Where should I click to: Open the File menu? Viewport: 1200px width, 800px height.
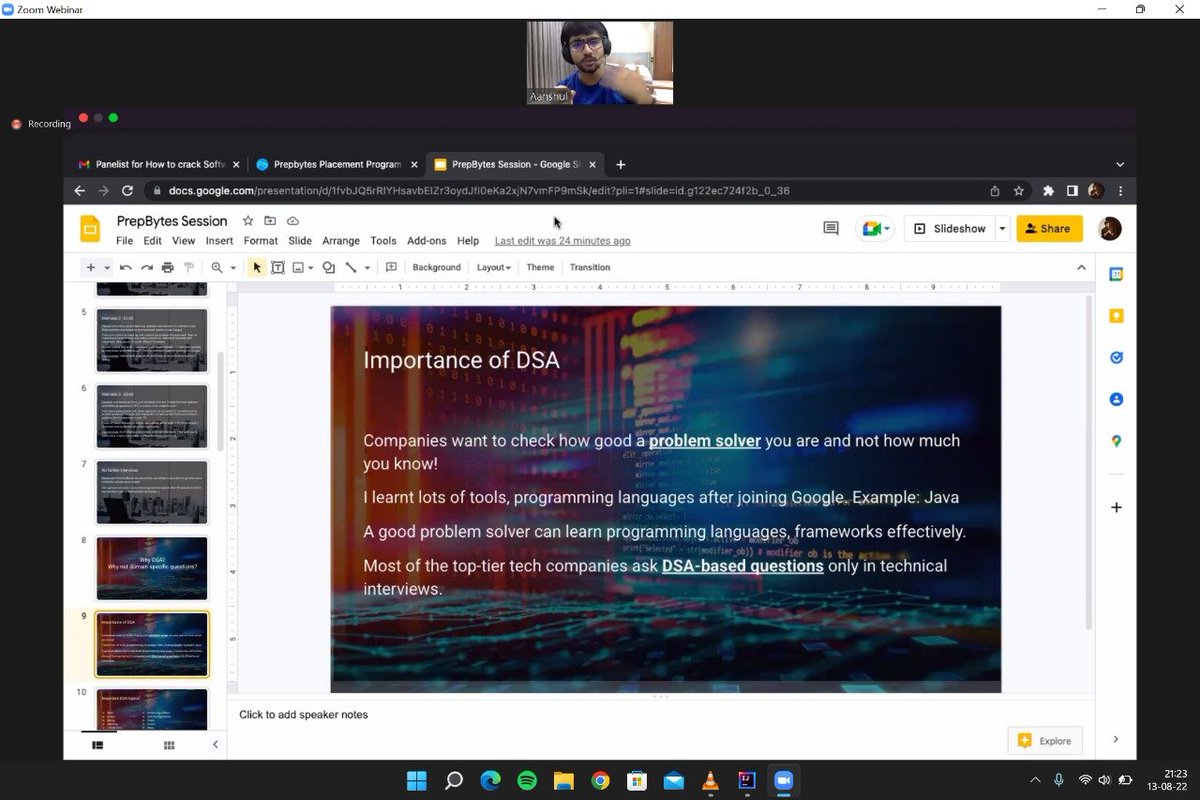[x=124, y=241]
